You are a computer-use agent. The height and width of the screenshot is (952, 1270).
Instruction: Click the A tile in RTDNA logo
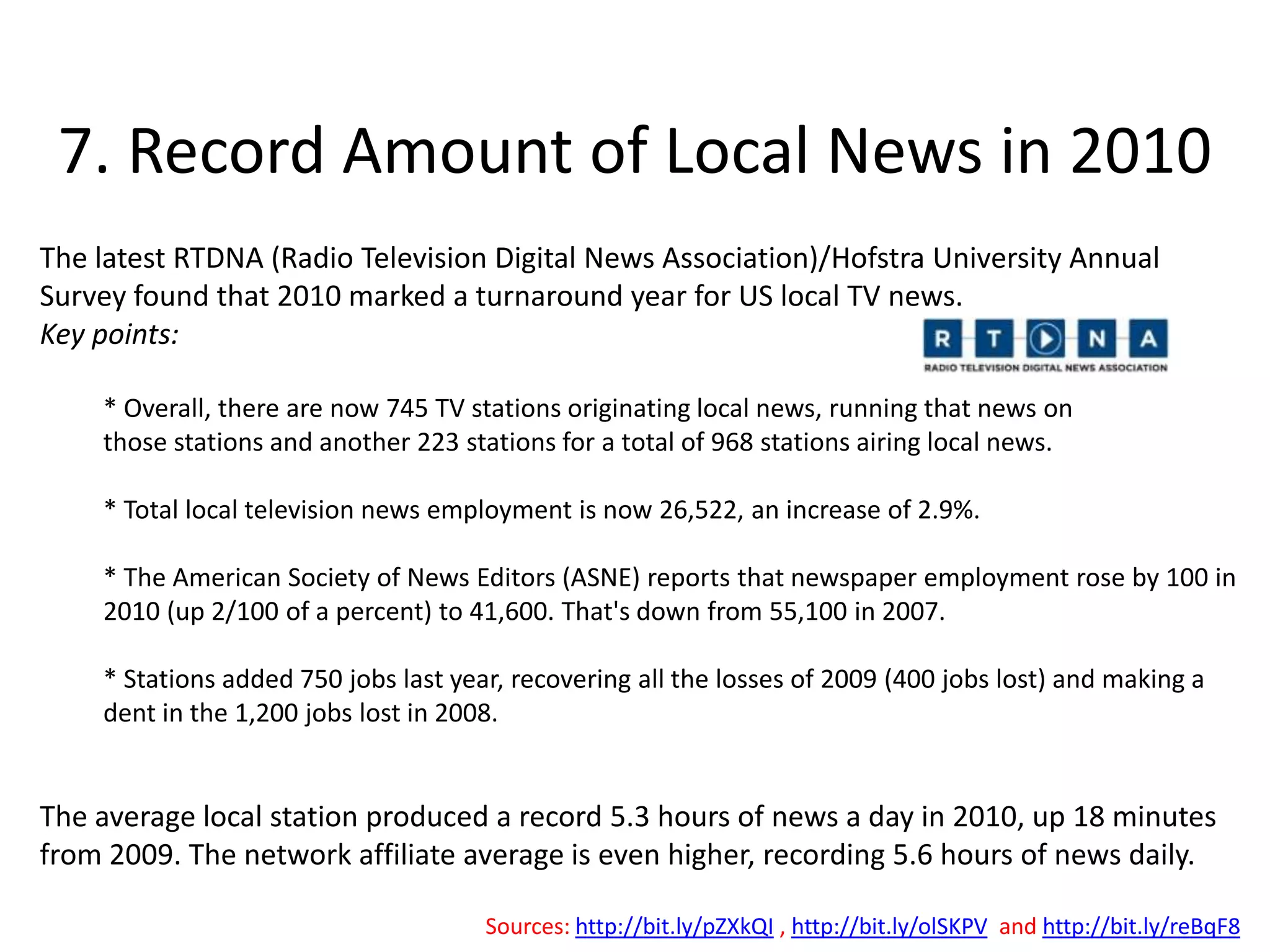point(1148,338)
